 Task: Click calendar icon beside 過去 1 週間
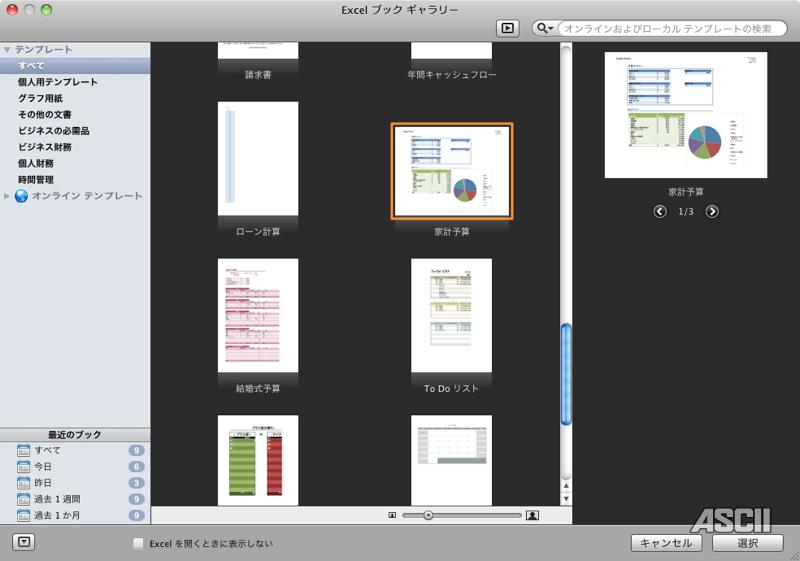tap(23, 499)
